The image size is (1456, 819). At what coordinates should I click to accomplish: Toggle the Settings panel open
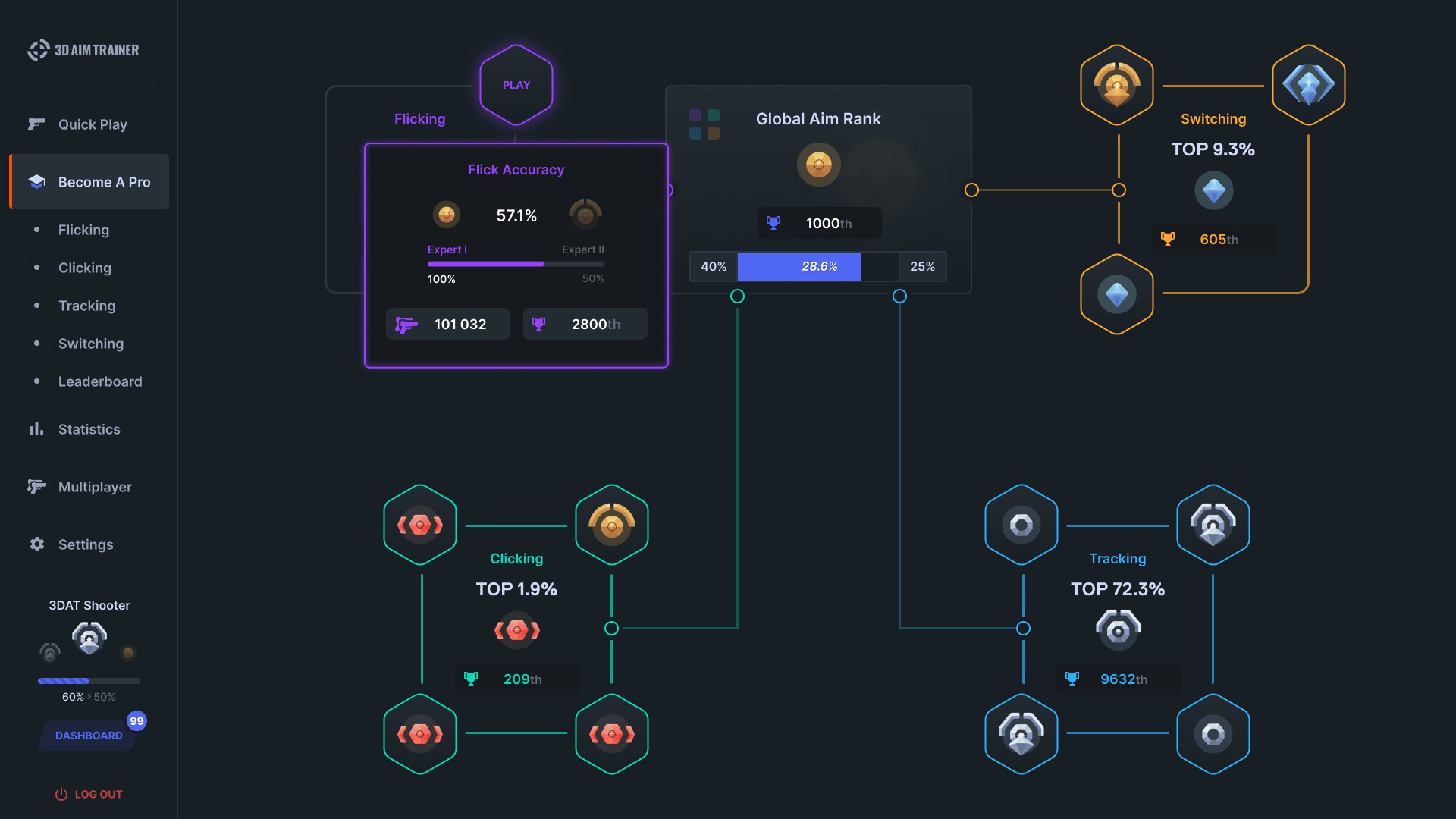point(85,544)
